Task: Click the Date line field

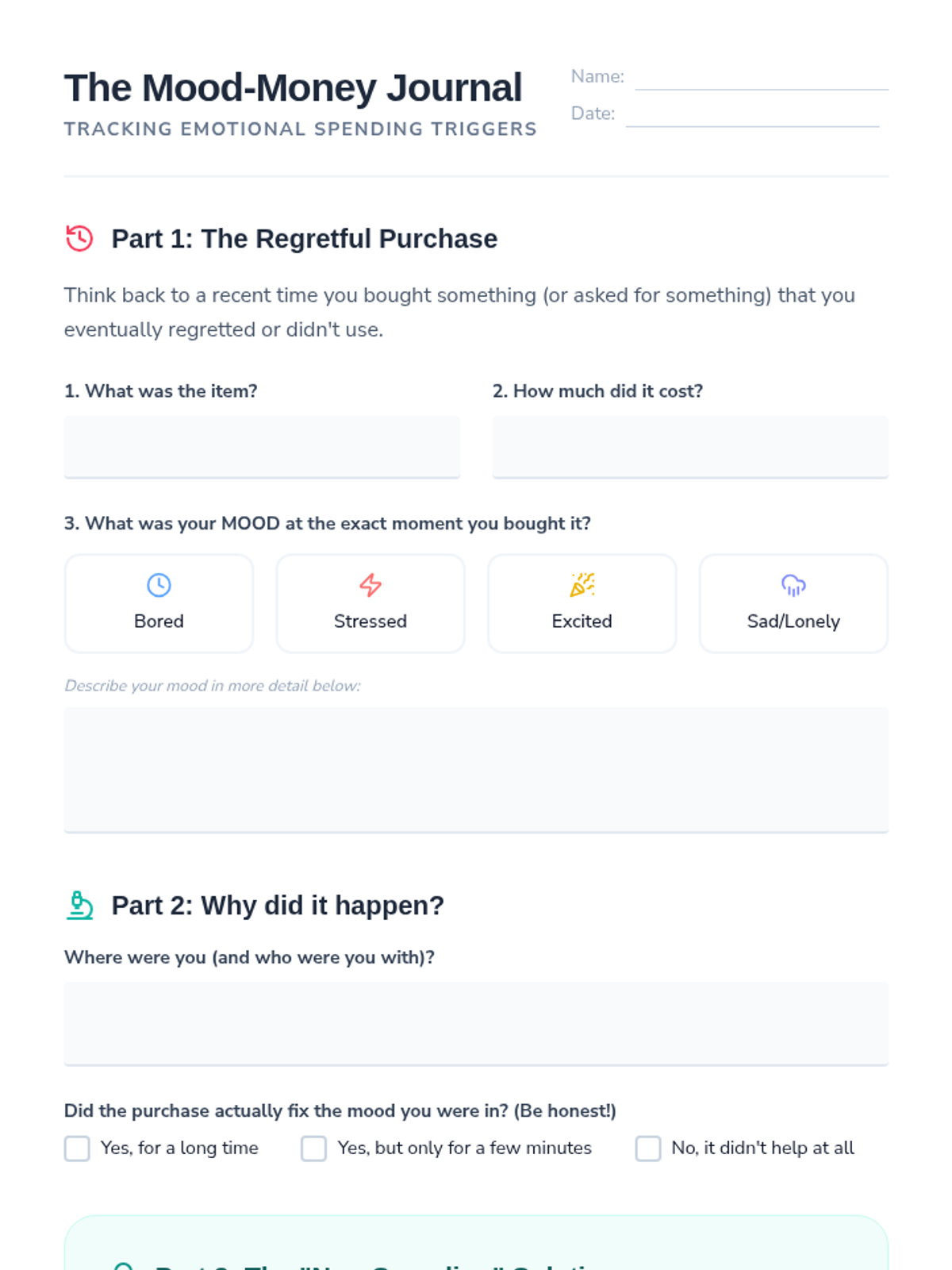Action: [x=752, y=114]
